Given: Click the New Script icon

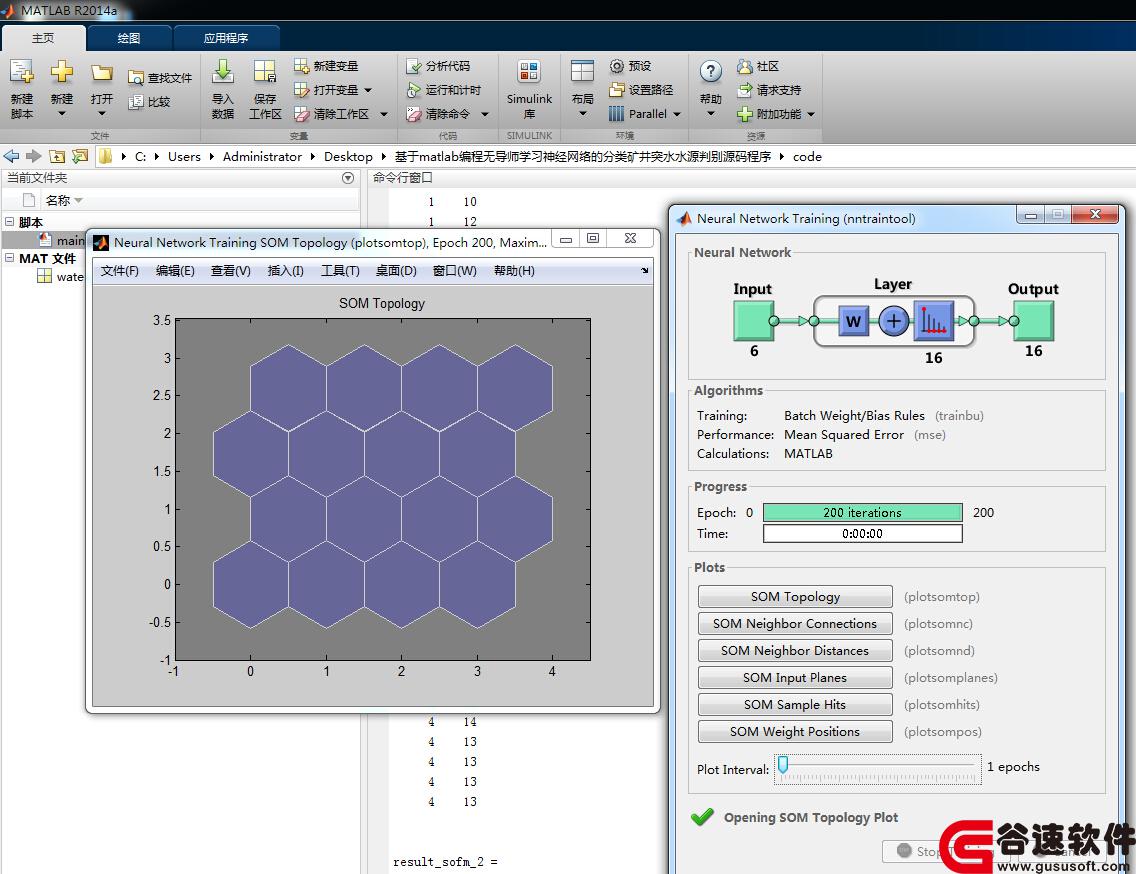Looking at the screenshot, I should (x=22, y=72).
